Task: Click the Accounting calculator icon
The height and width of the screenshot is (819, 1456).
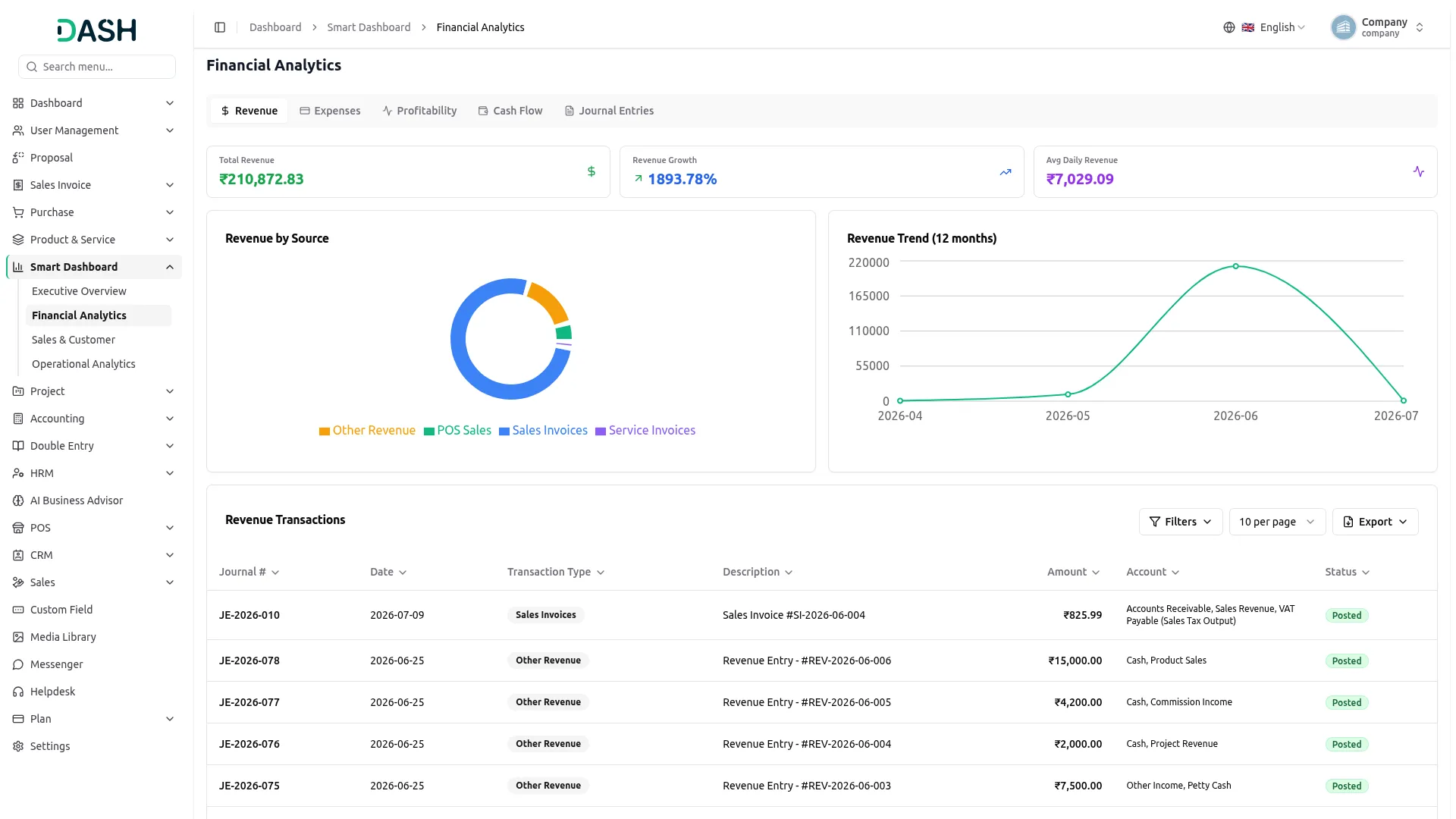Action: tap(18, 419)
